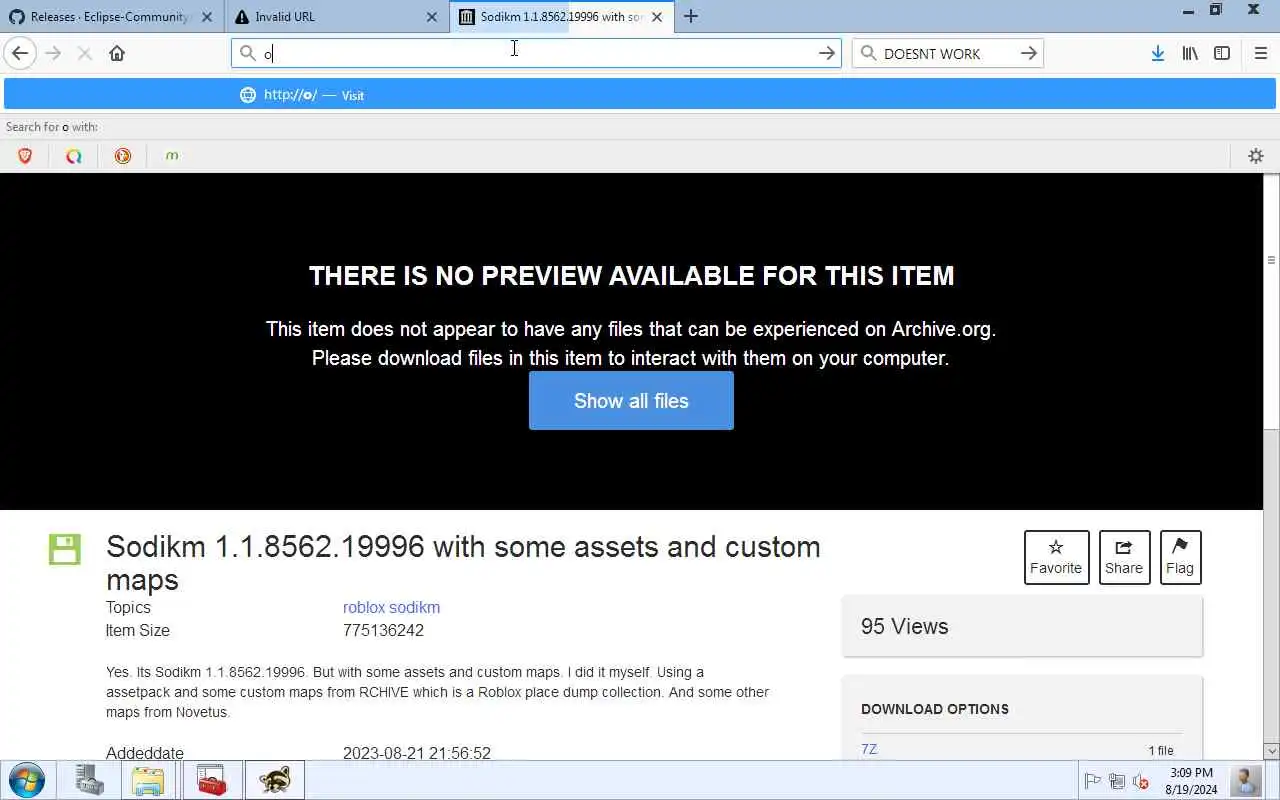Click the Share button
Viewport: 1280px width, 800px height.
coord(1124,557)
